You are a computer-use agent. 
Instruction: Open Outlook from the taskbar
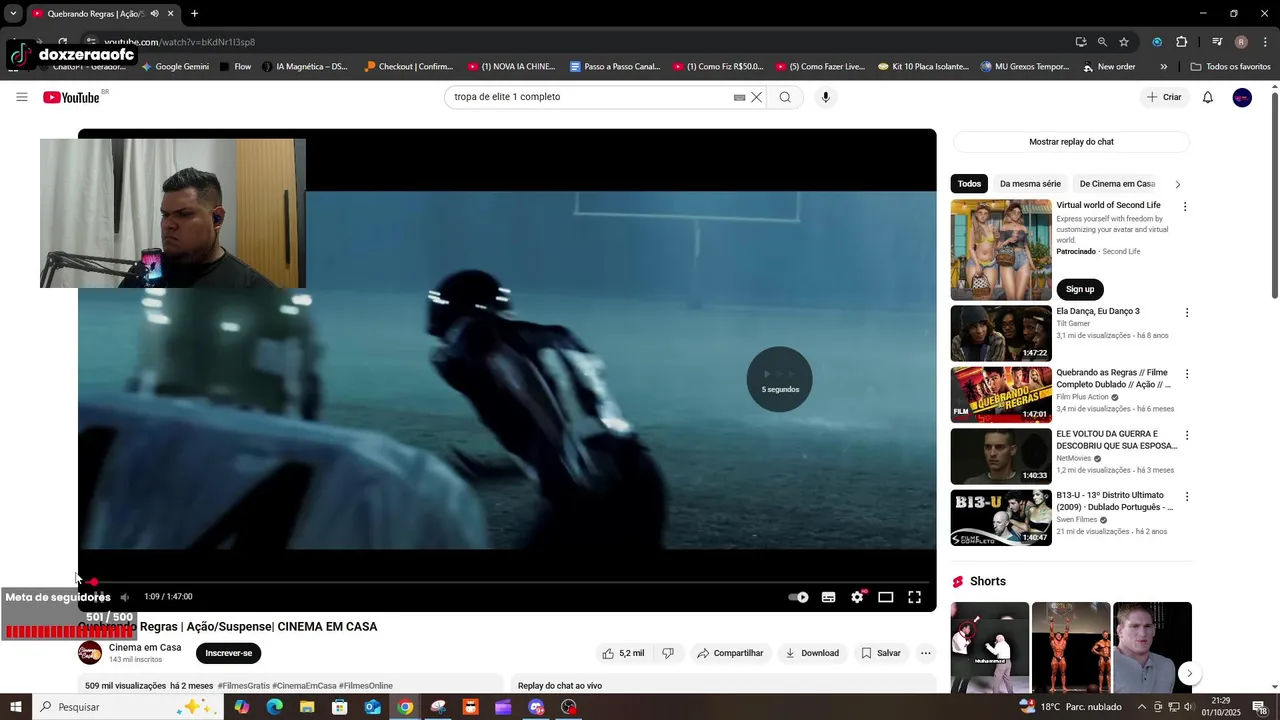pyautogui.click(x=372, y=707)
